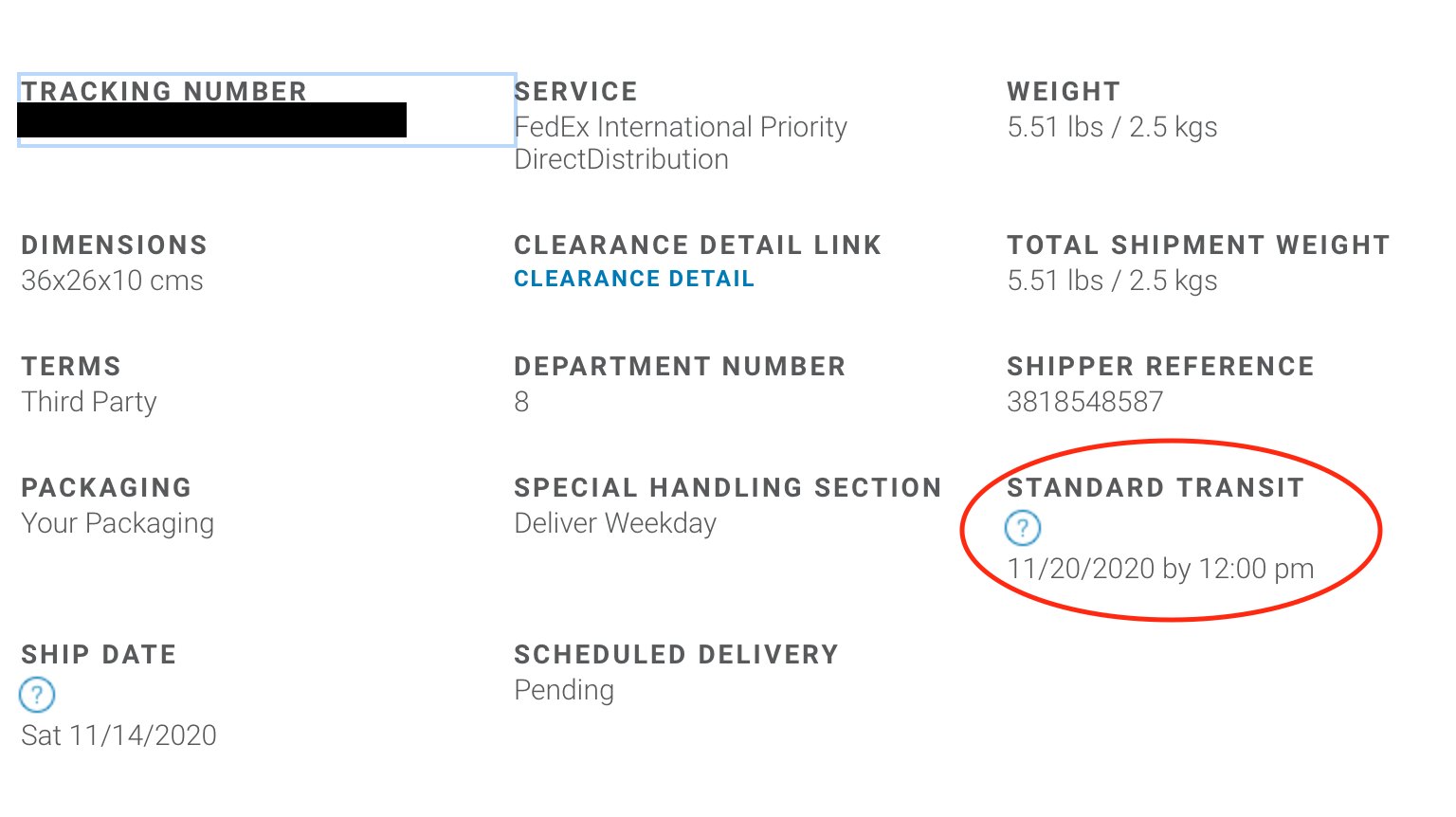The height and width of the screenshot is (817, 1456).
Task: Click the Tracking Number heading
Action: point(164,91)
